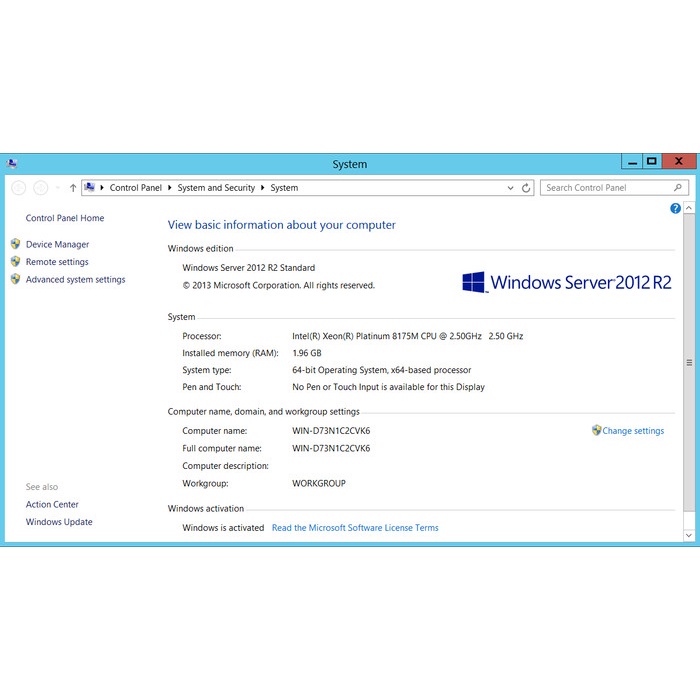Click the Windows Server 2012 R2 logo

pos(566,282)
